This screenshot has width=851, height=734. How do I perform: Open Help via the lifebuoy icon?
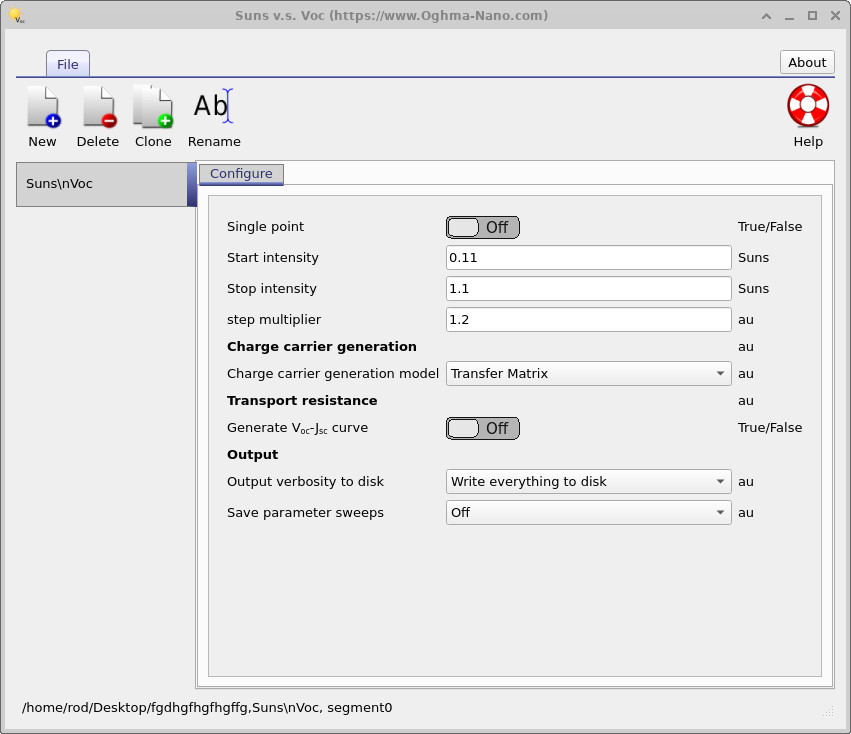point(807,105)
